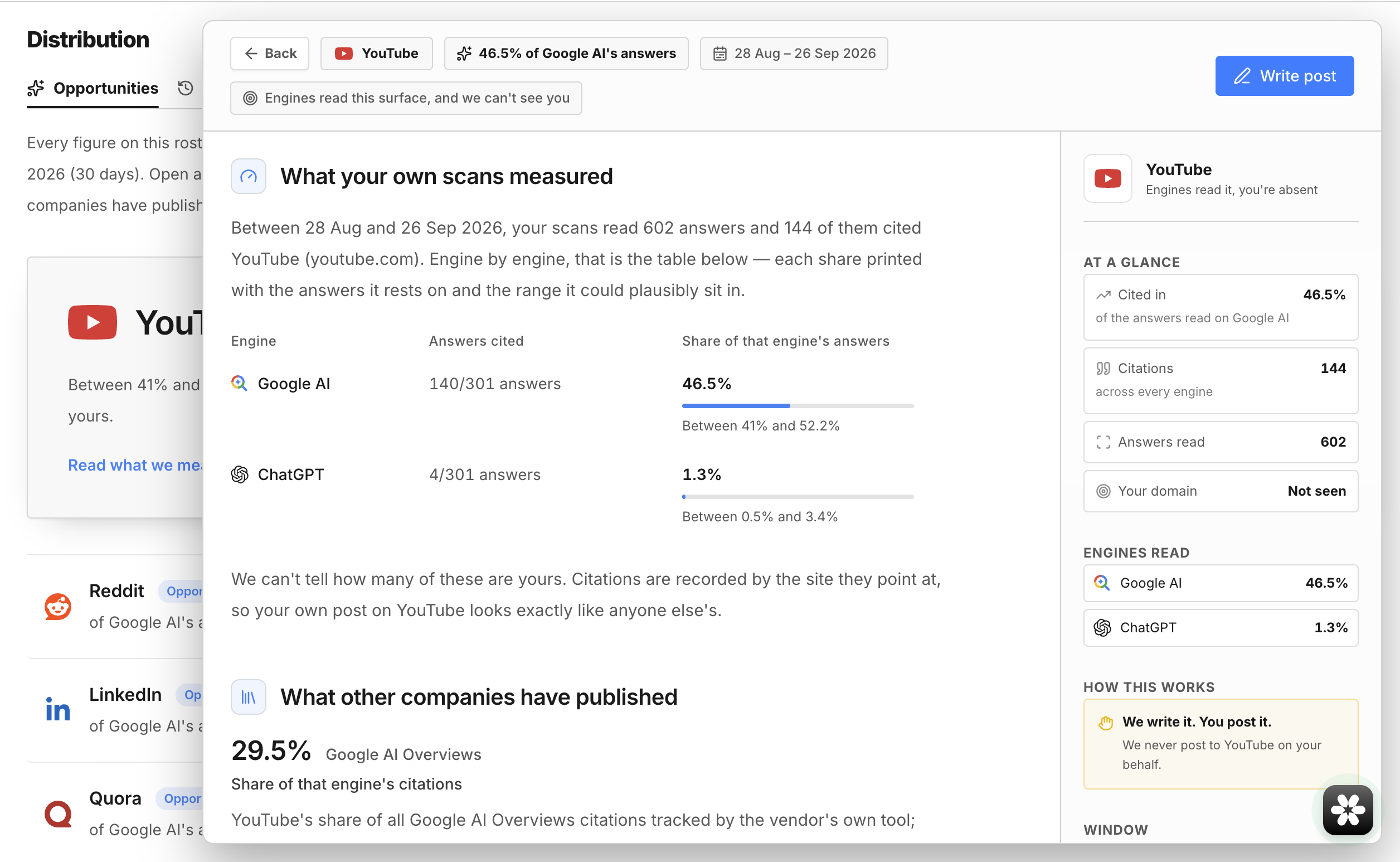This screenshot has height=862, width=1400.
Task: Click the 29.5% Google AI Overviews figure
Action: coord(271,751)
